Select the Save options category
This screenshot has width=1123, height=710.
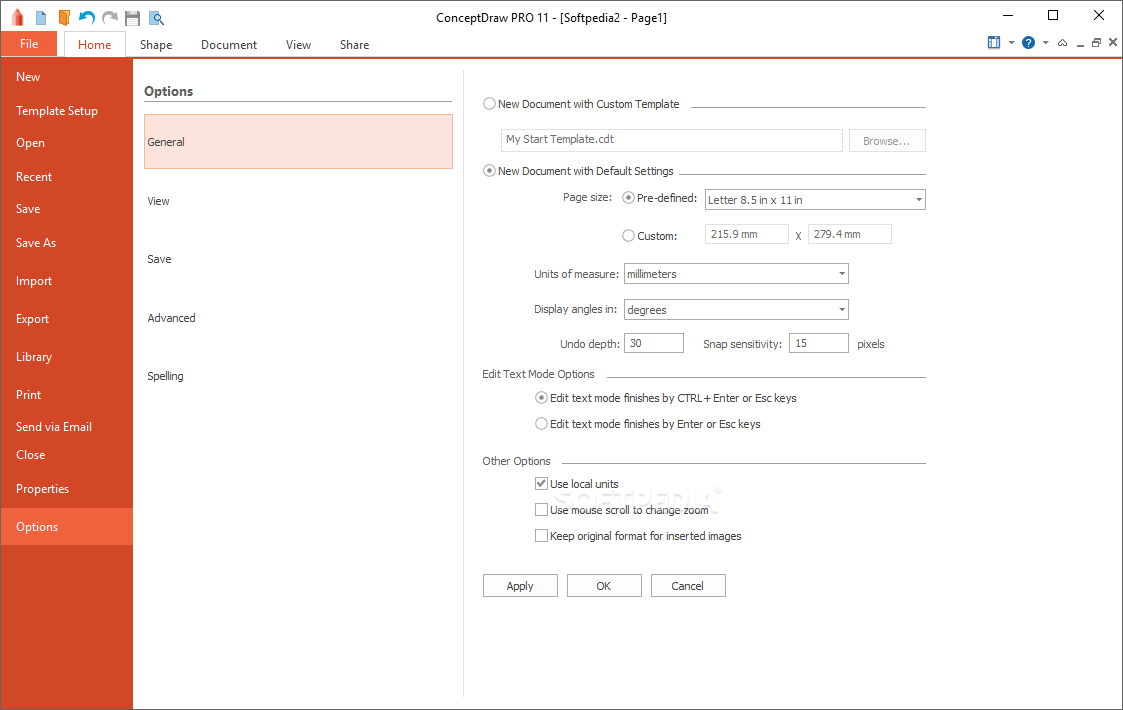coord(298,259)
